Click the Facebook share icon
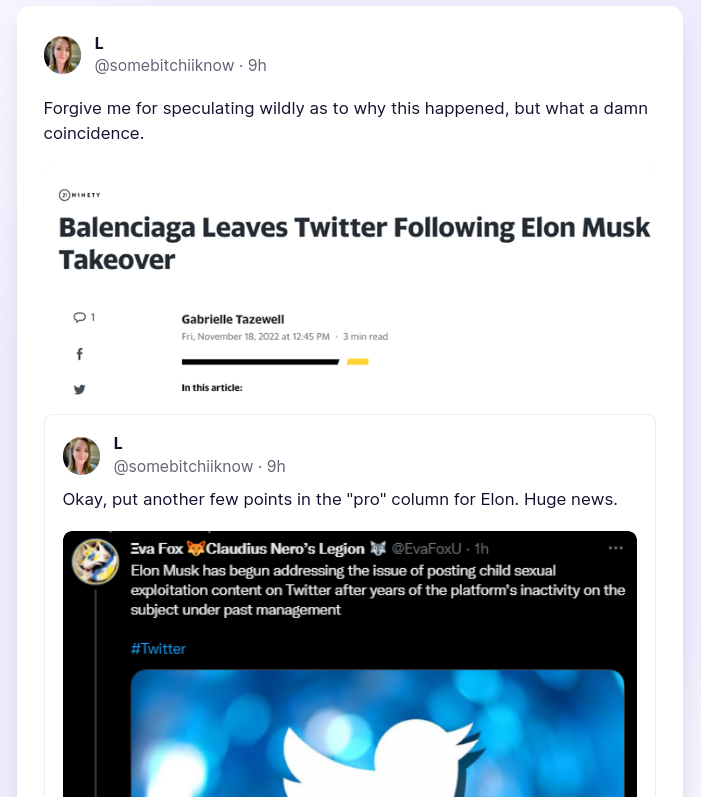 pyautogui.click(x=80, y=354)
